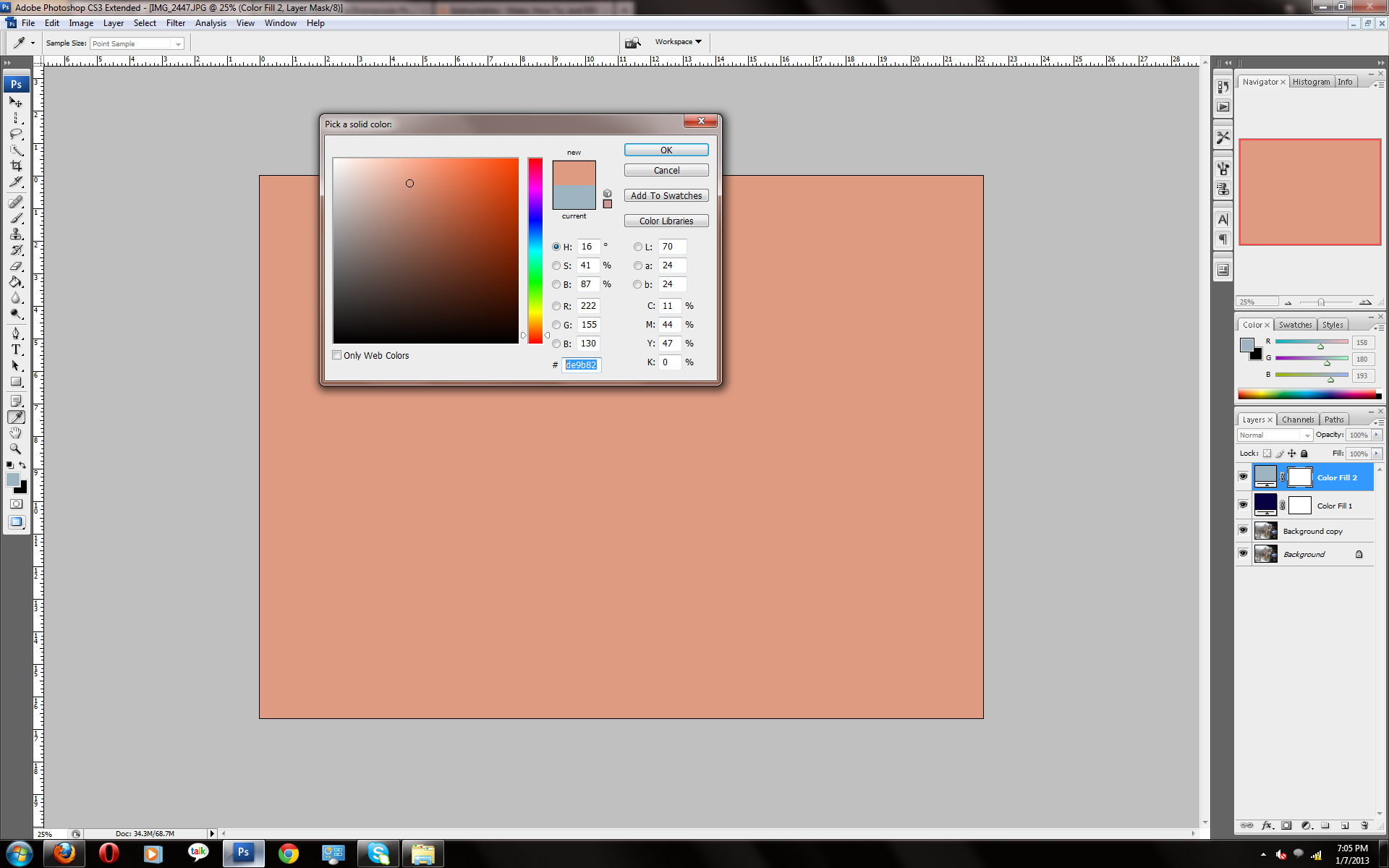Hide the Background copy layer
1389x868 pixels.
pyautogui.click(x=1243, y=530)
